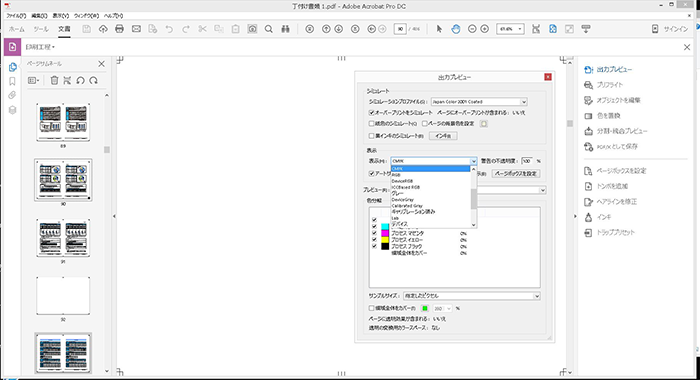Image resolution: width=700 pixels, height=380 pixels.
Task: Toggle ページの背景色を設定 checkbox
Action: point(425,124)
